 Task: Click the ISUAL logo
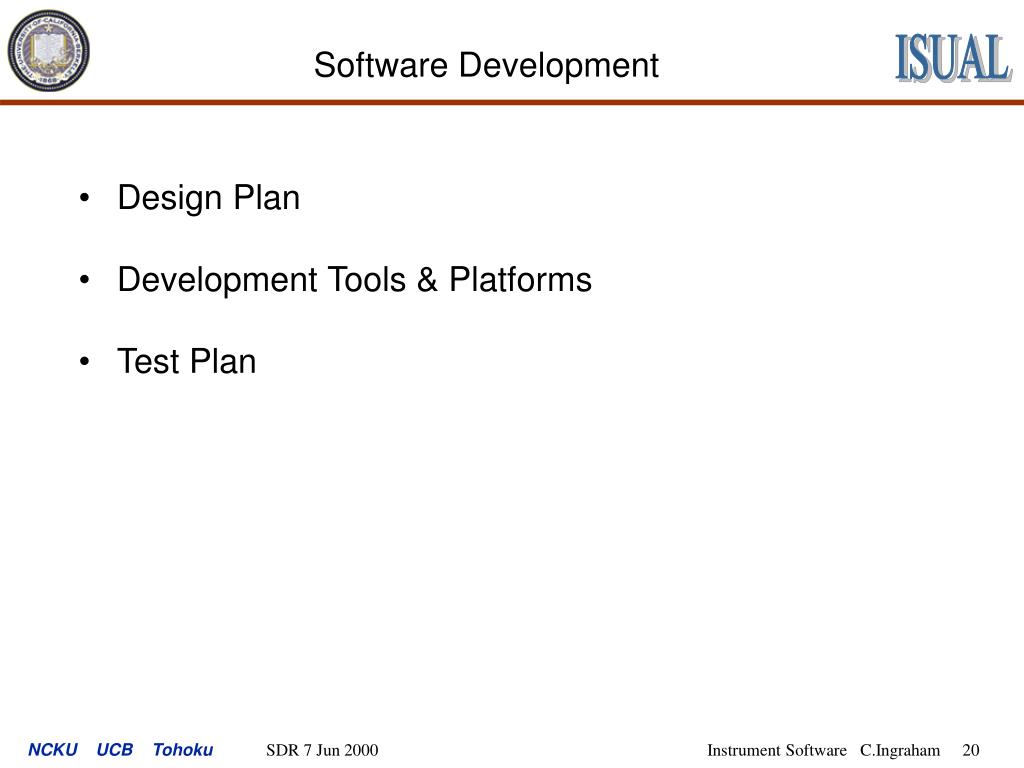953,58
